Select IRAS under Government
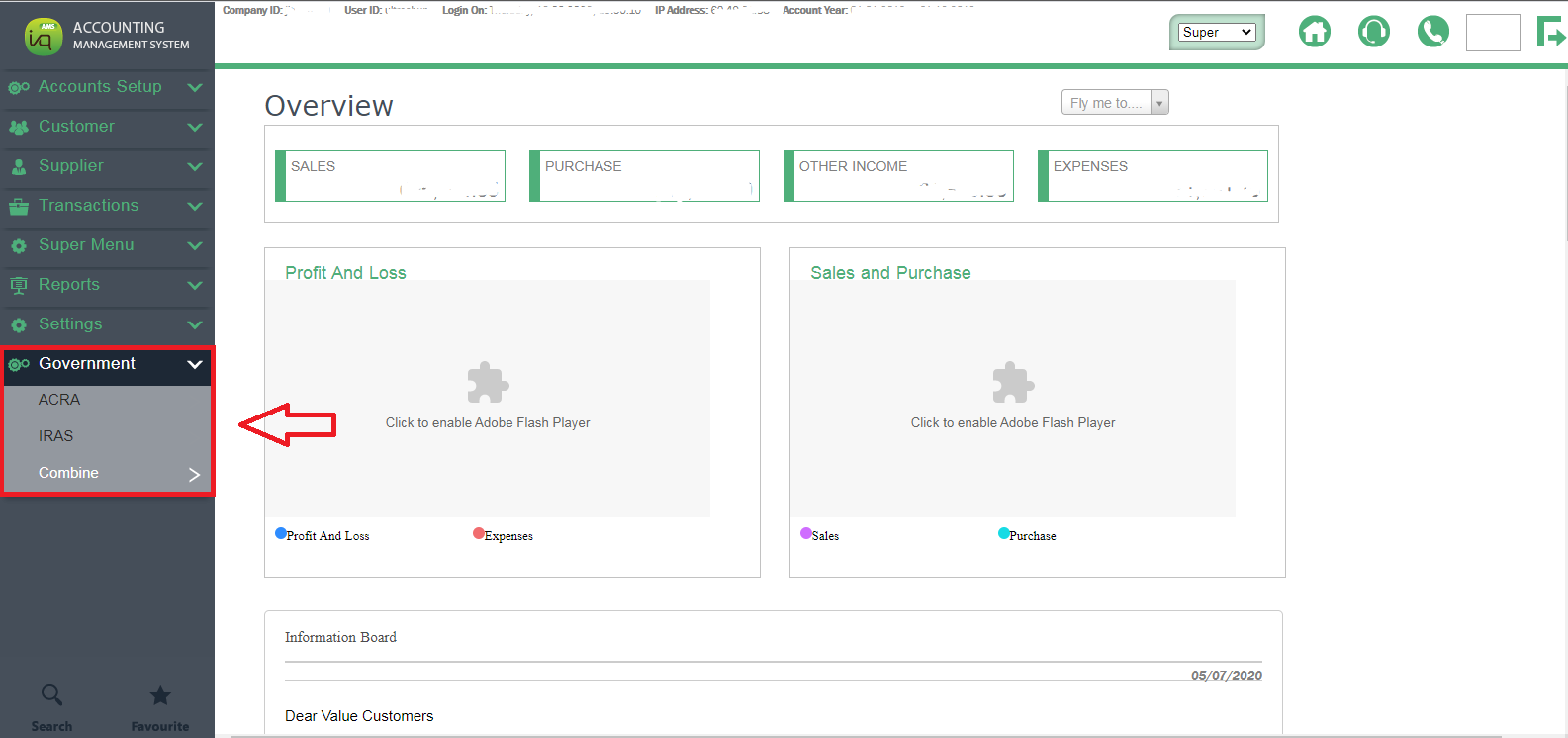Image resolution: width=1568 pixels, height=738 pixels. tap(56, 436)
